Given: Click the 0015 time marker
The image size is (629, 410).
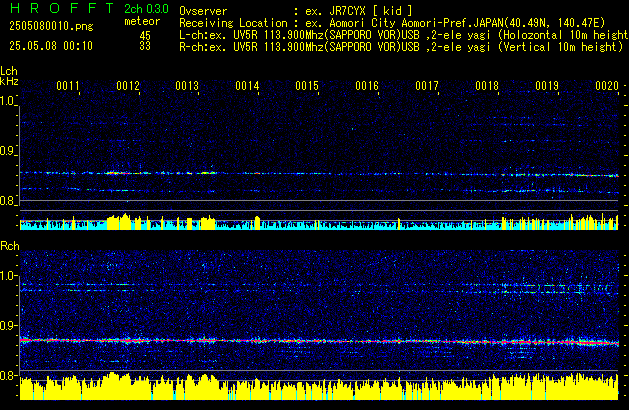Looking at the screenshot, I should (307, 86).
